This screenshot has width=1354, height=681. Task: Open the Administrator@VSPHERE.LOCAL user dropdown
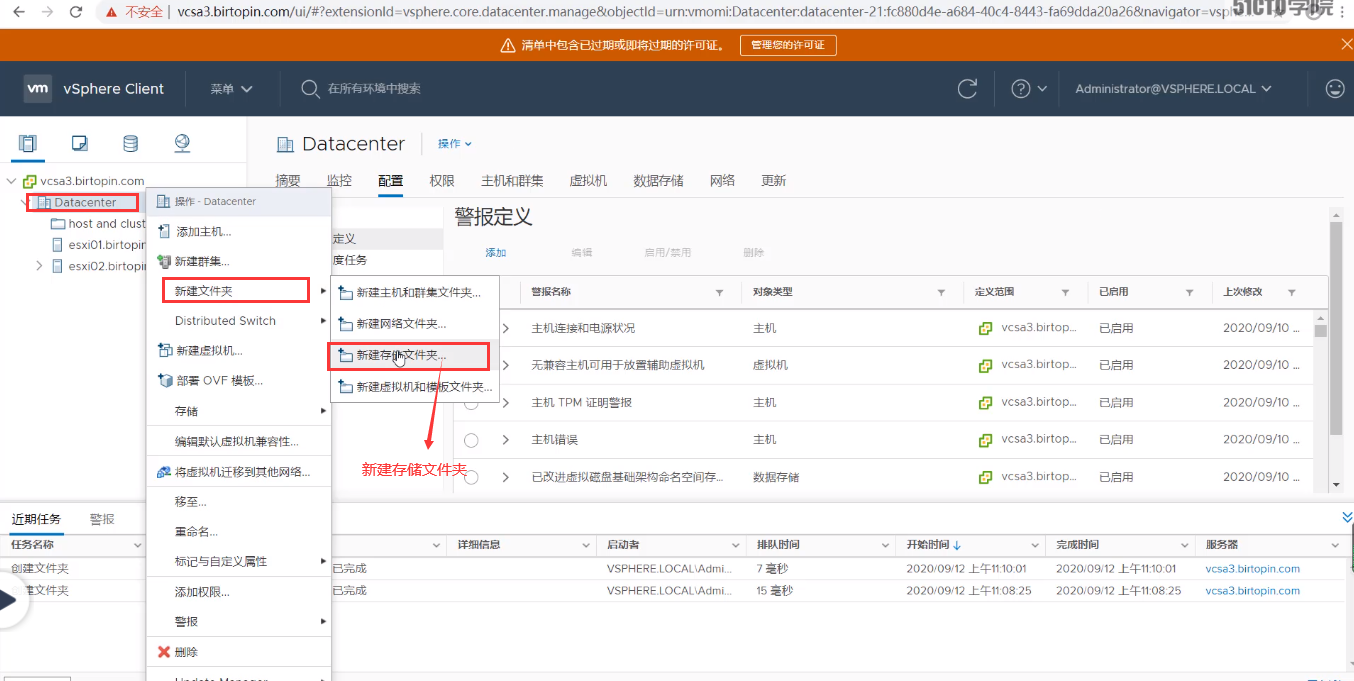click(x=1173, y=89)
